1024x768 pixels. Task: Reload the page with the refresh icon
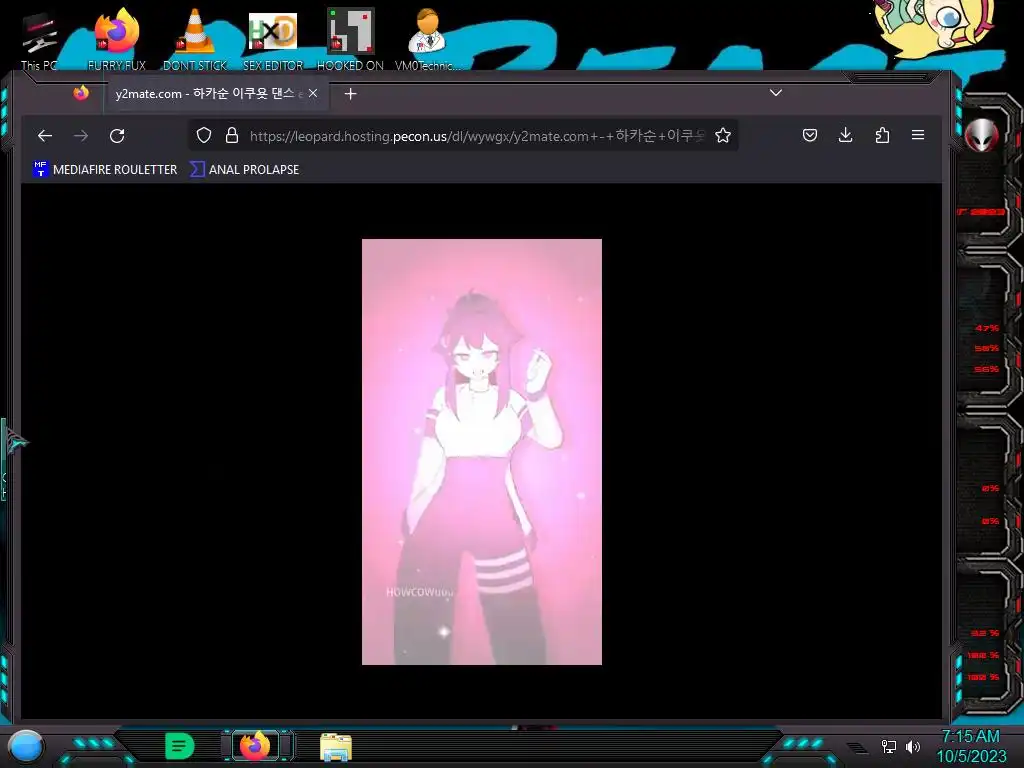coord(117,136)
